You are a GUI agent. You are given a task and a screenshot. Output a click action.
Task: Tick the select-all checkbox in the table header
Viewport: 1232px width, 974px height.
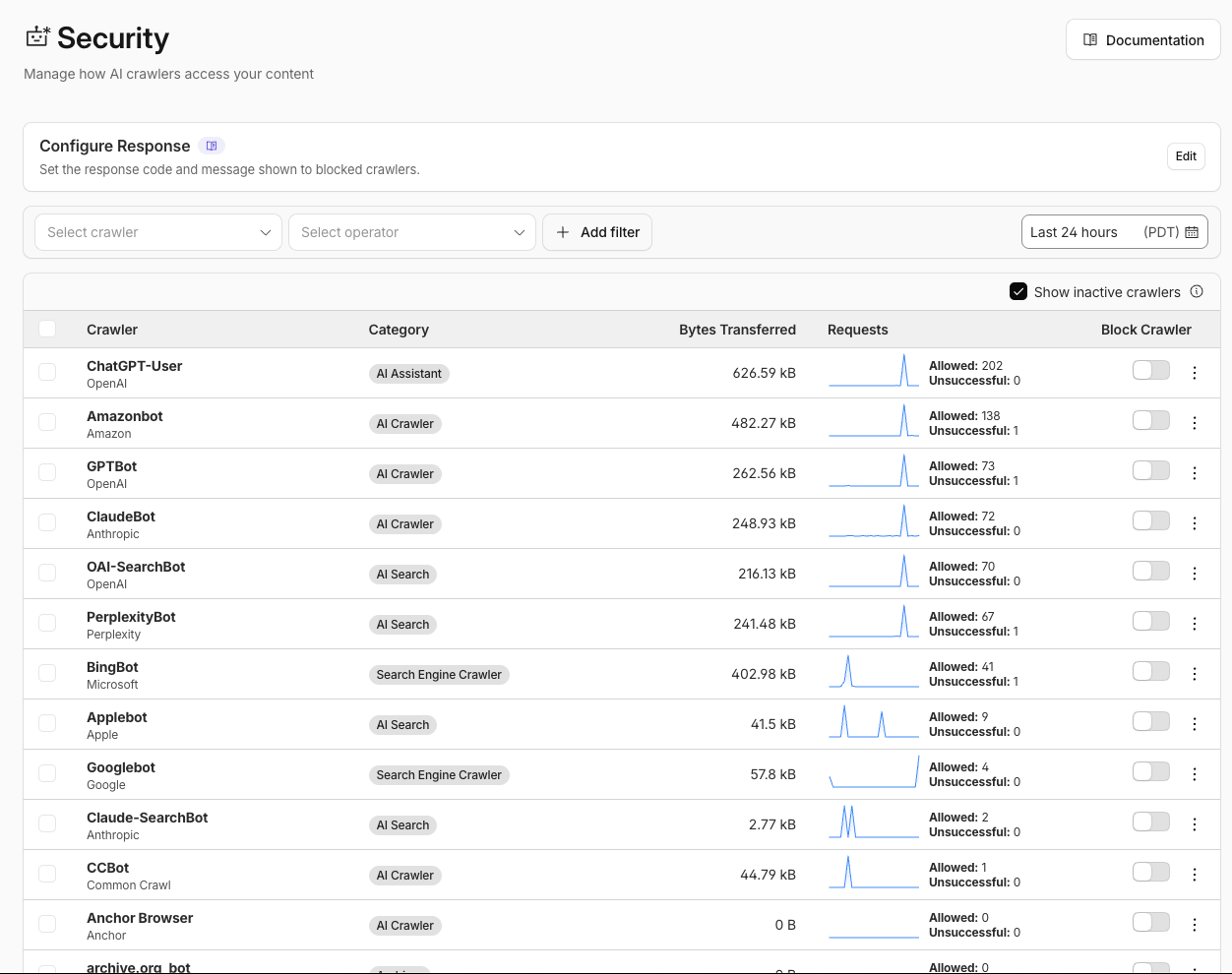pos(47,329)
